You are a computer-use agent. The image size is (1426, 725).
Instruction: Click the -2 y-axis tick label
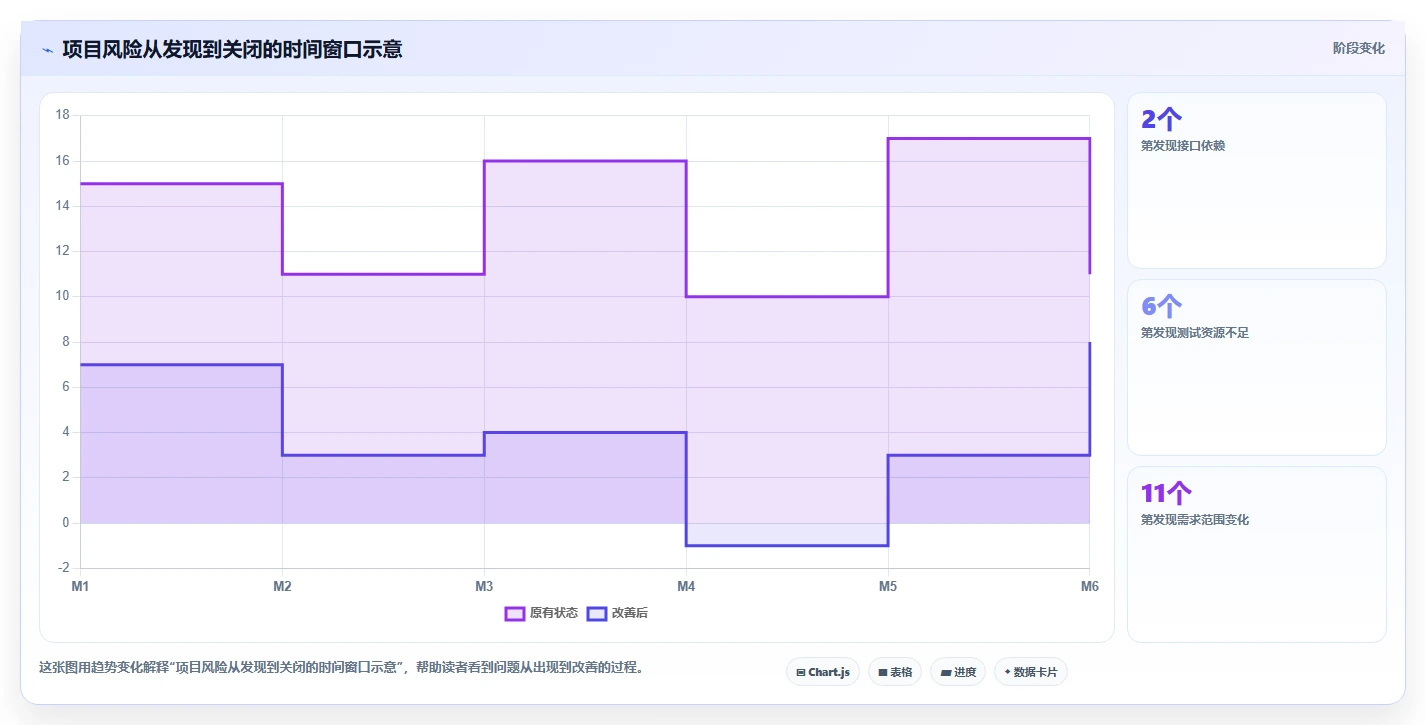point(63,568)
